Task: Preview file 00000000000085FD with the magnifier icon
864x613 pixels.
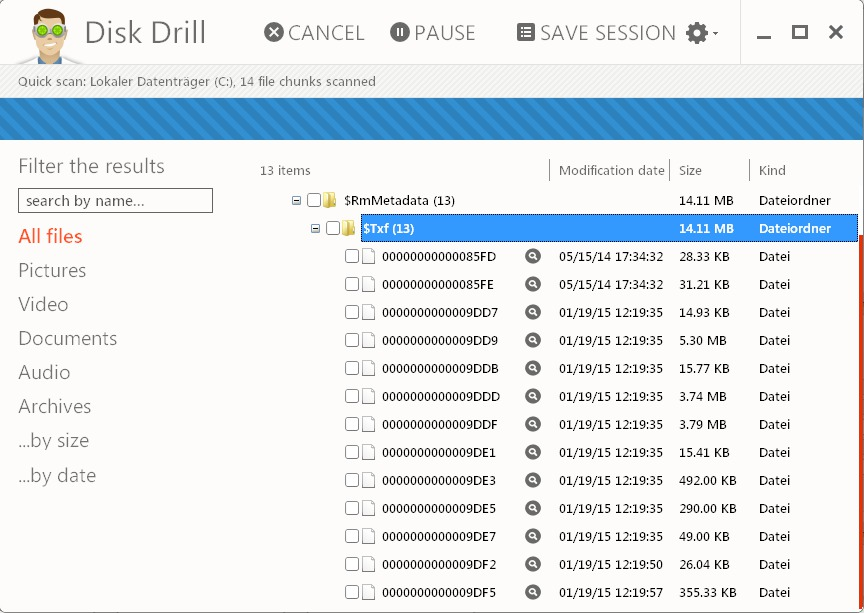Action: point(532,256)
